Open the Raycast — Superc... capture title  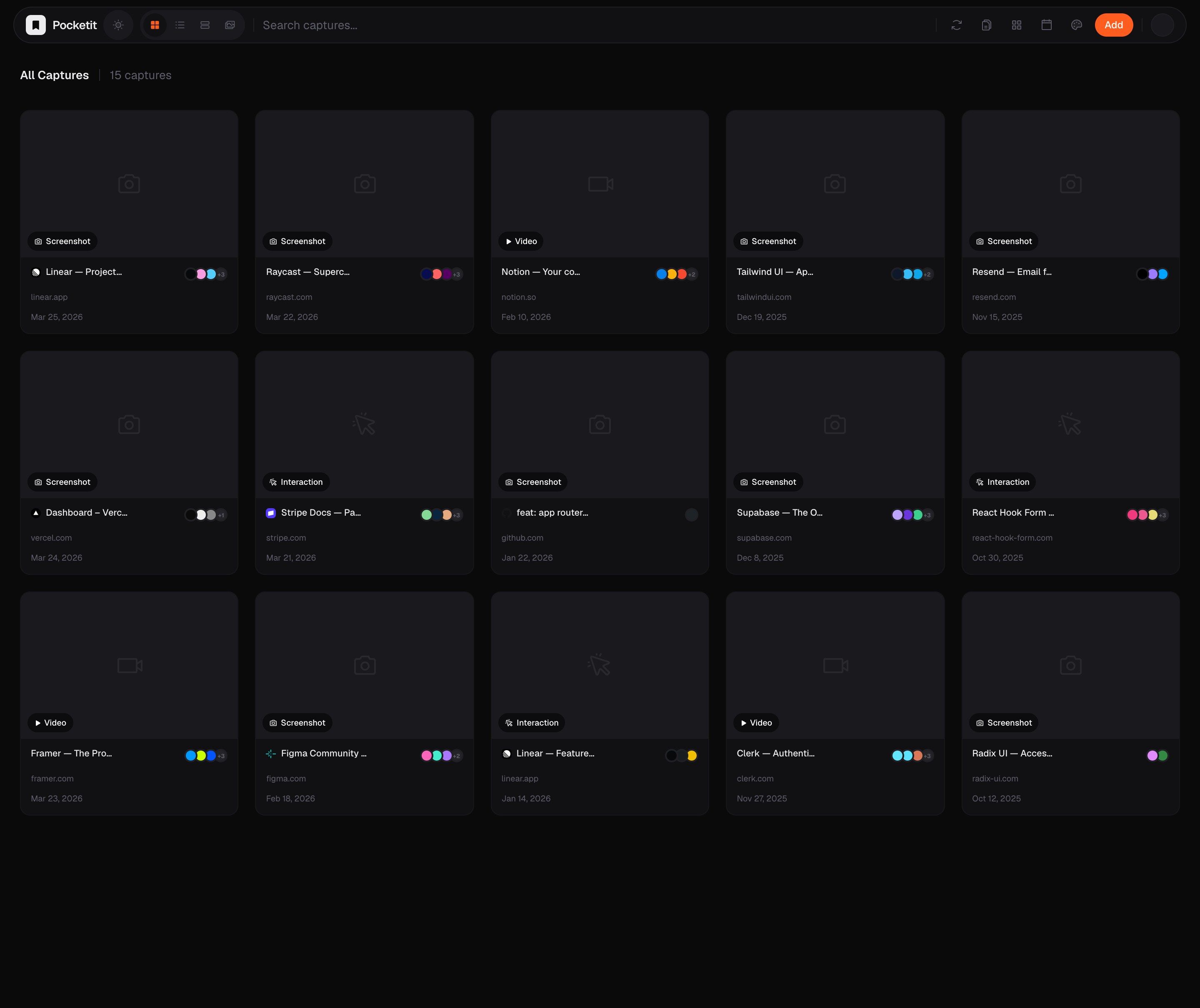[308, 272]
